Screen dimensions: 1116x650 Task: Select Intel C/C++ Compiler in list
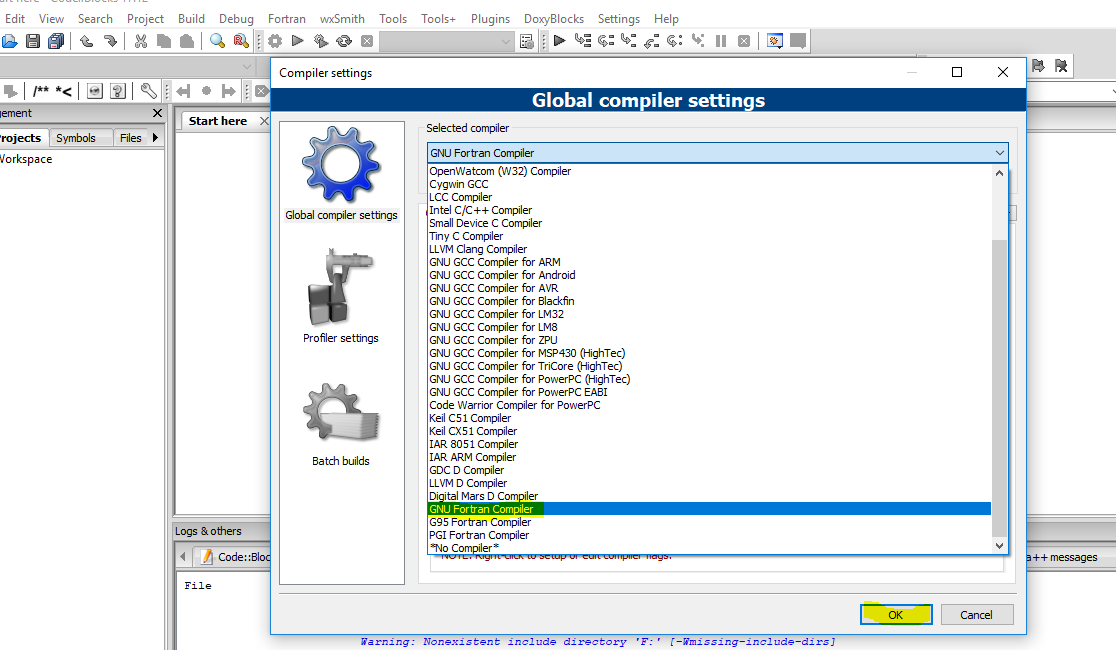709,210
